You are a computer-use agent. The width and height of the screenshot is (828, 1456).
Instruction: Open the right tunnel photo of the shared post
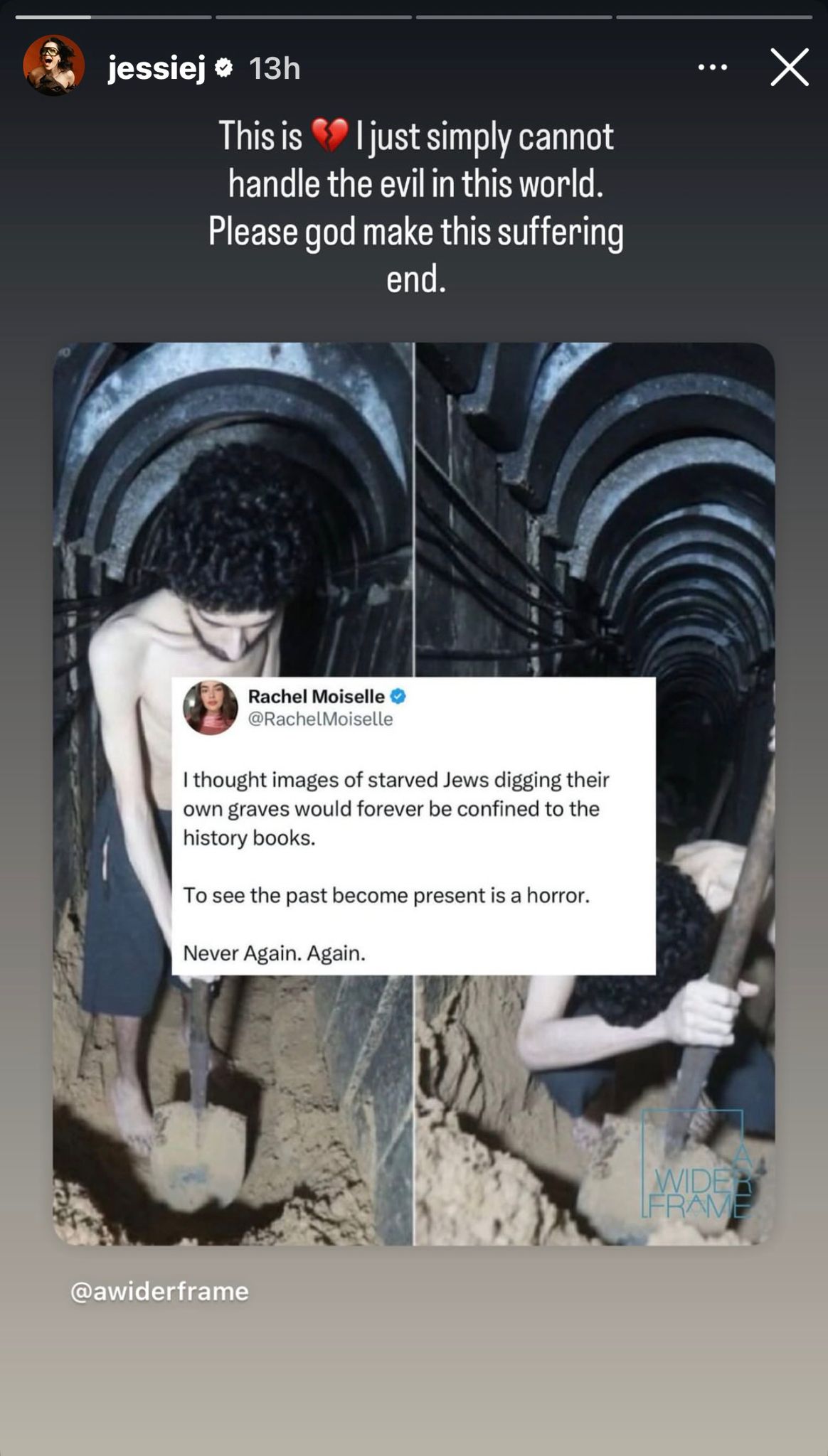(595, 793)
